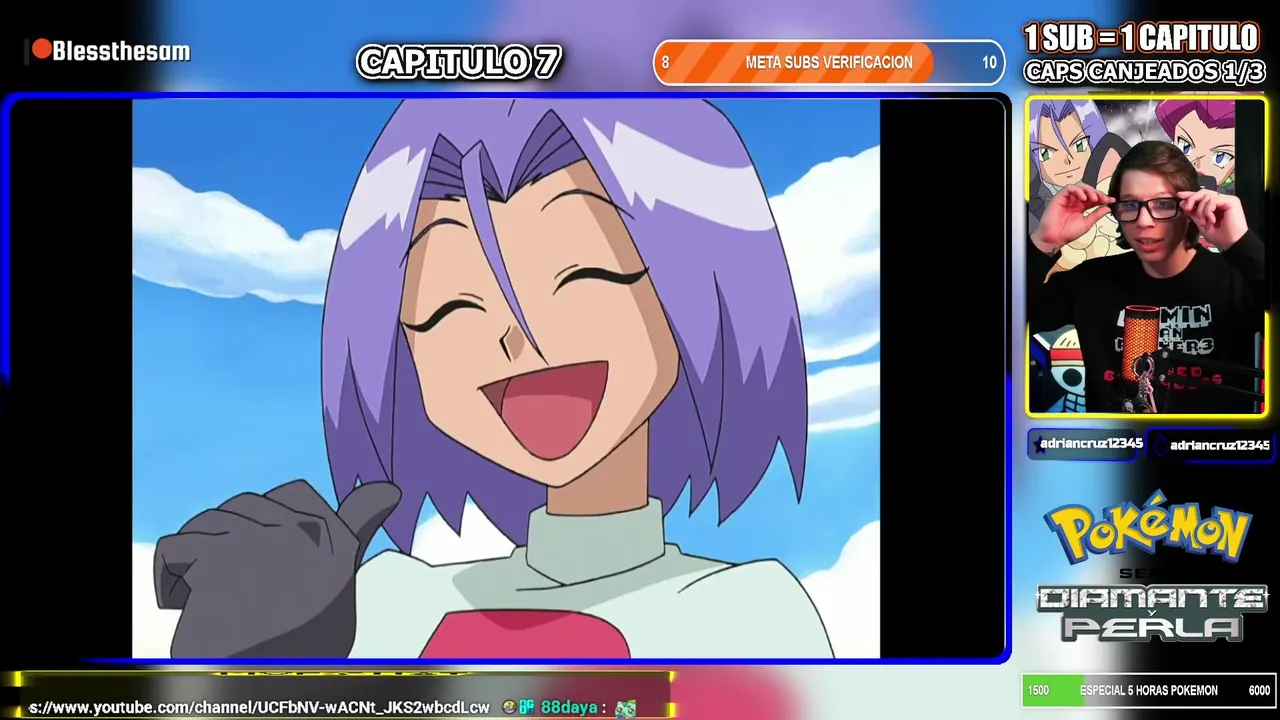Click the Blessthesam channel name
The height and width of the screenshot is (720, 1280).
point(121,51)
